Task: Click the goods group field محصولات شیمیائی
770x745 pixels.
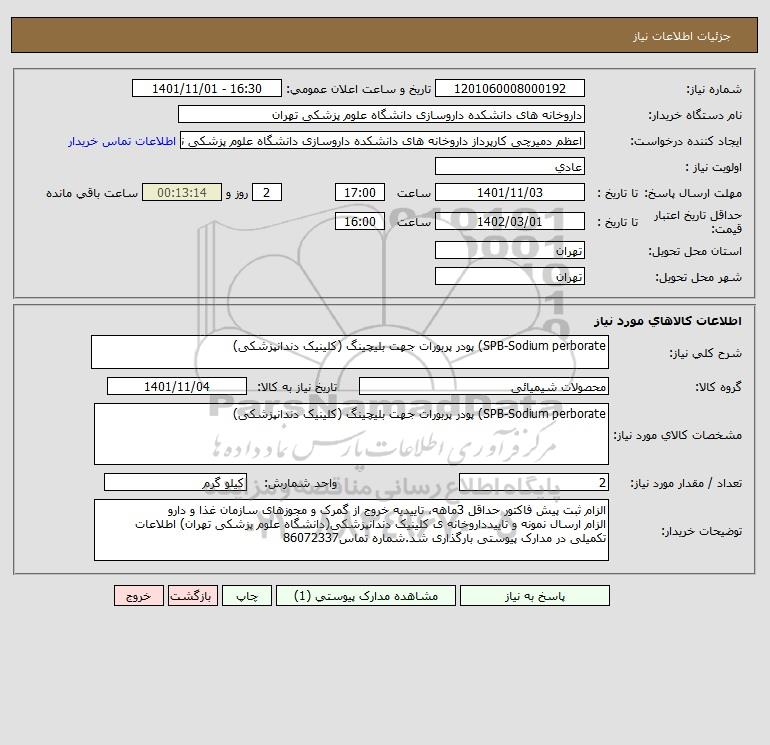Action: (484, 386)
